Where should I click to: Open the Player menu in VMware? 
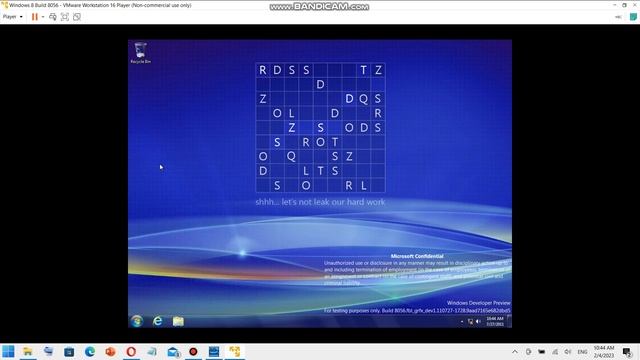click(12, 17)
